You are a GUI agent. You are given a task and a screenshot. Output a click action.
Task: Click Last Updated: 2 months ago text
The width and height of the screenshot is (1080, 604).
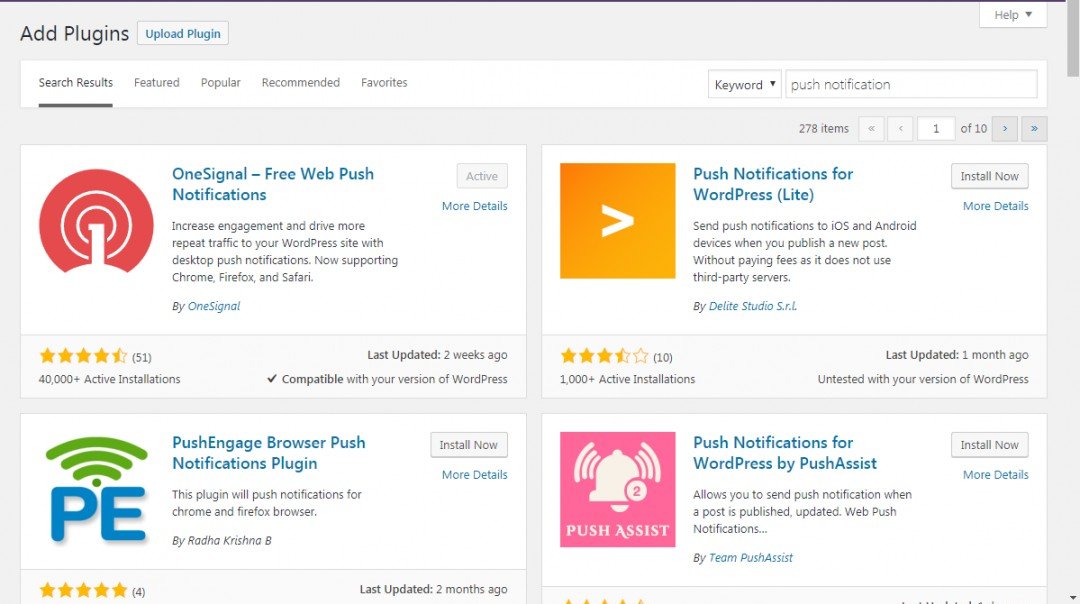click(x=433, y=589)
